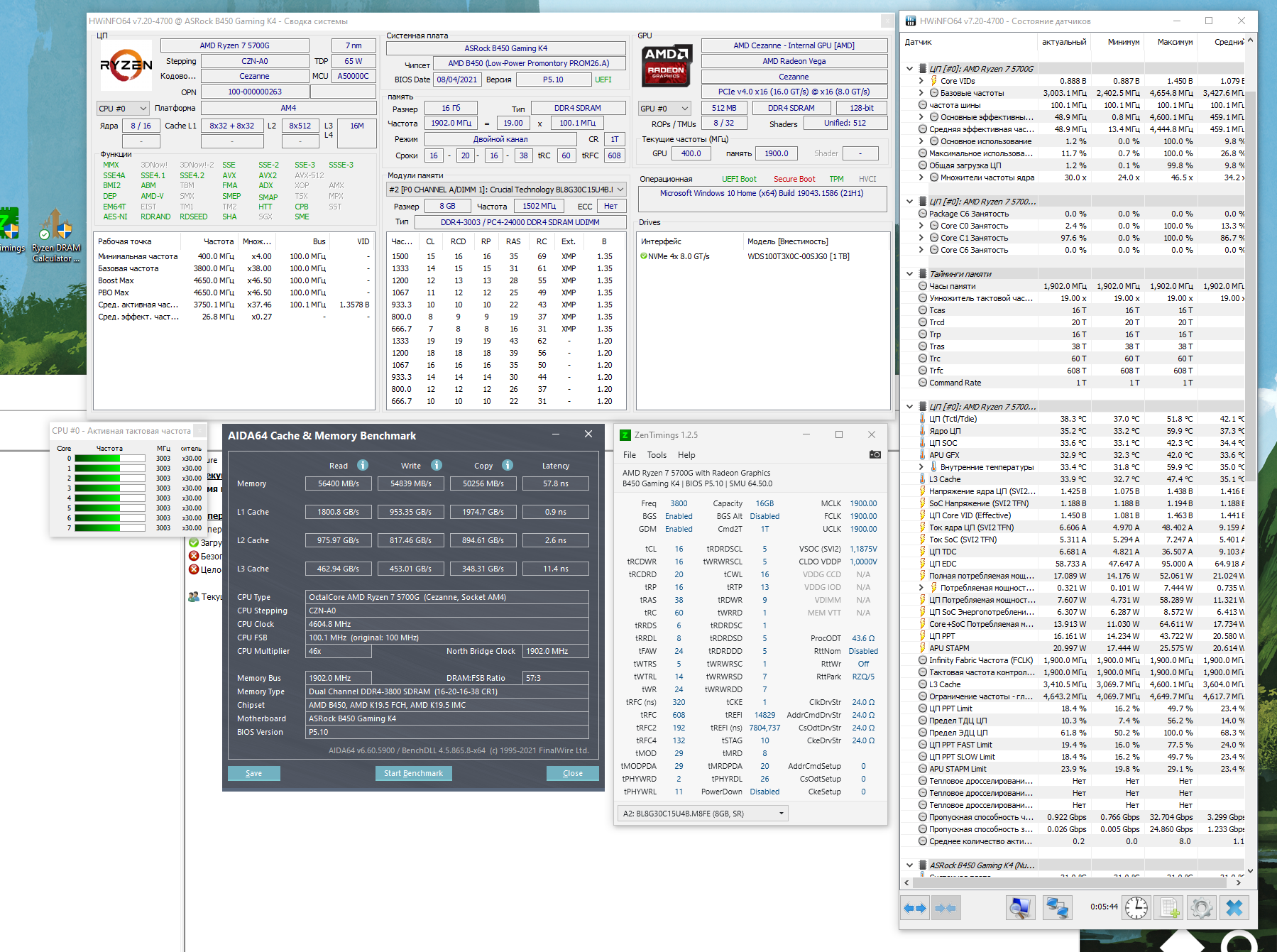The width and height of the screenshot is (1277, 952).
Task: Click Start Benchmark in AIDA64
Action: 413,773
